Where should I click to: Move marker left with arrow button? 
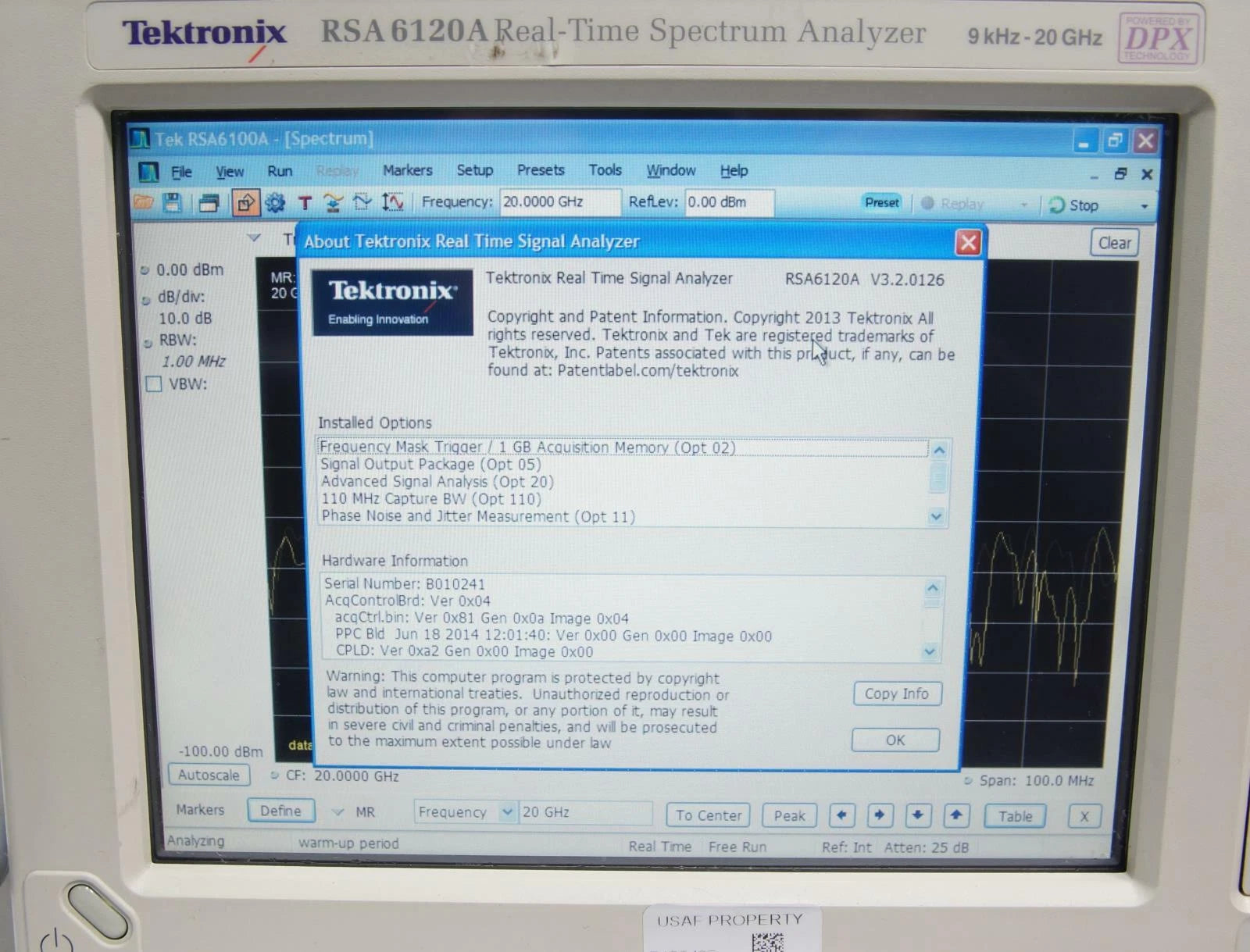pyautogui.click(x=841, y=815)
